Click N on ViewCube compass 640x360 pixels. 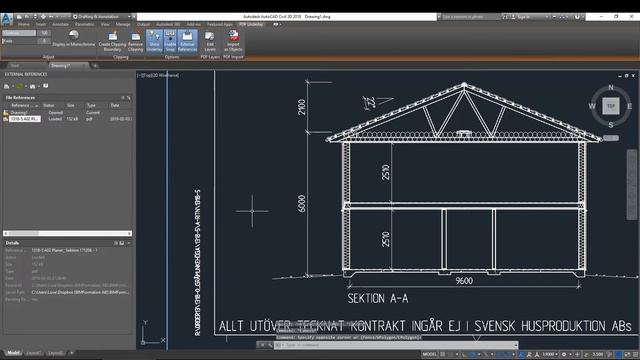coord(611,87)
